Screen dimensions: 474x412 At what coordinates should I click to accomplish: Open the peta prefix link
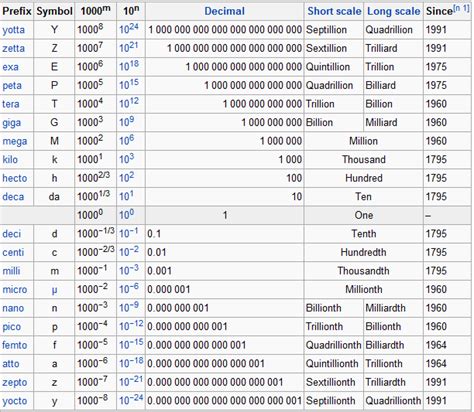[12, 86]
